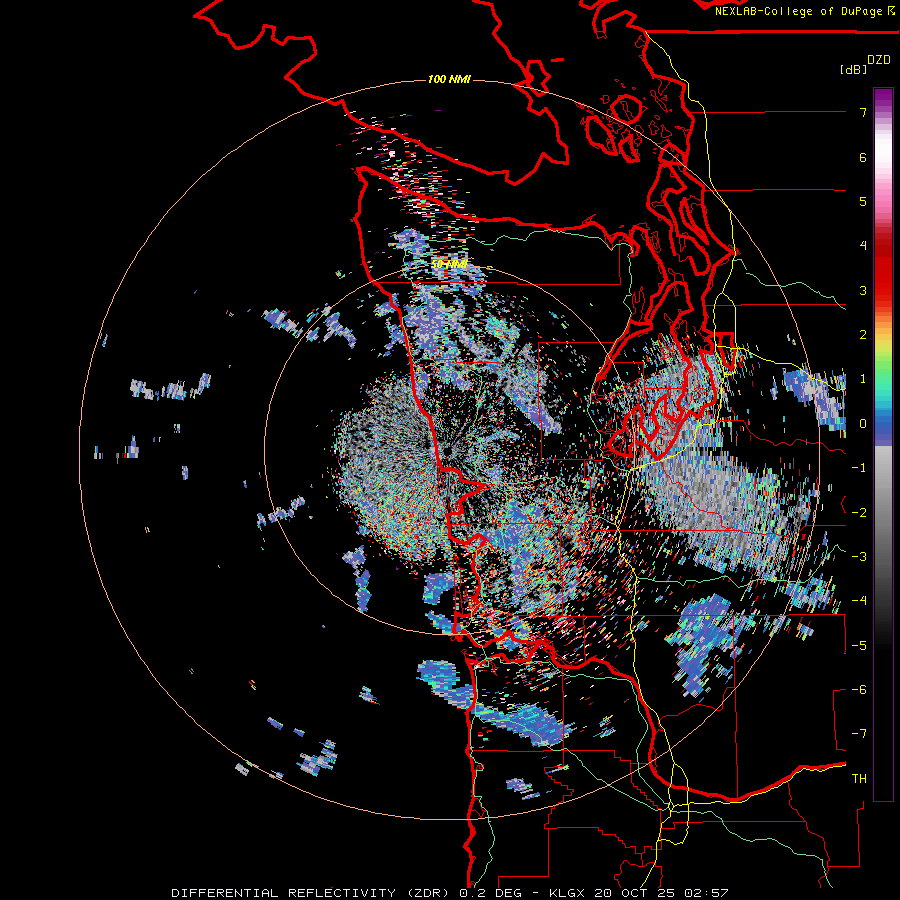Click the scale value 6 on the legend
This screenshot has height=900, width=900.
coord(863,157)
